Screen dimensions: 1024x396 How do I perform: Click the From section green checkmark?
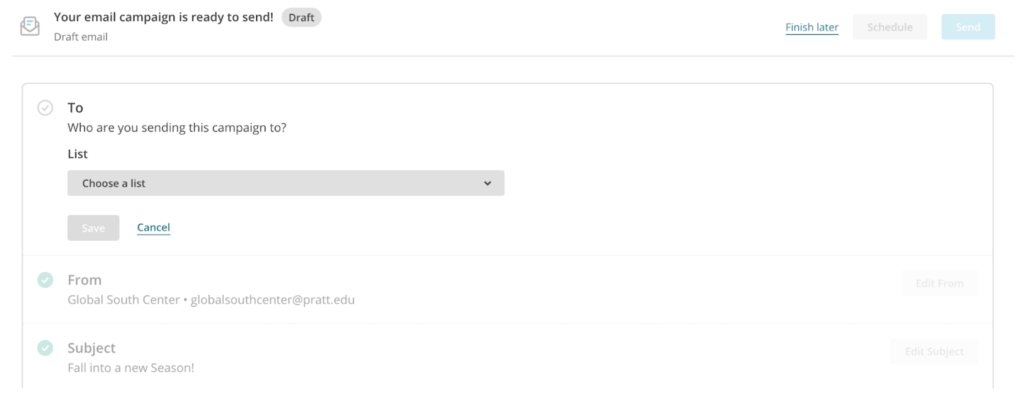[x=45, y=280]
